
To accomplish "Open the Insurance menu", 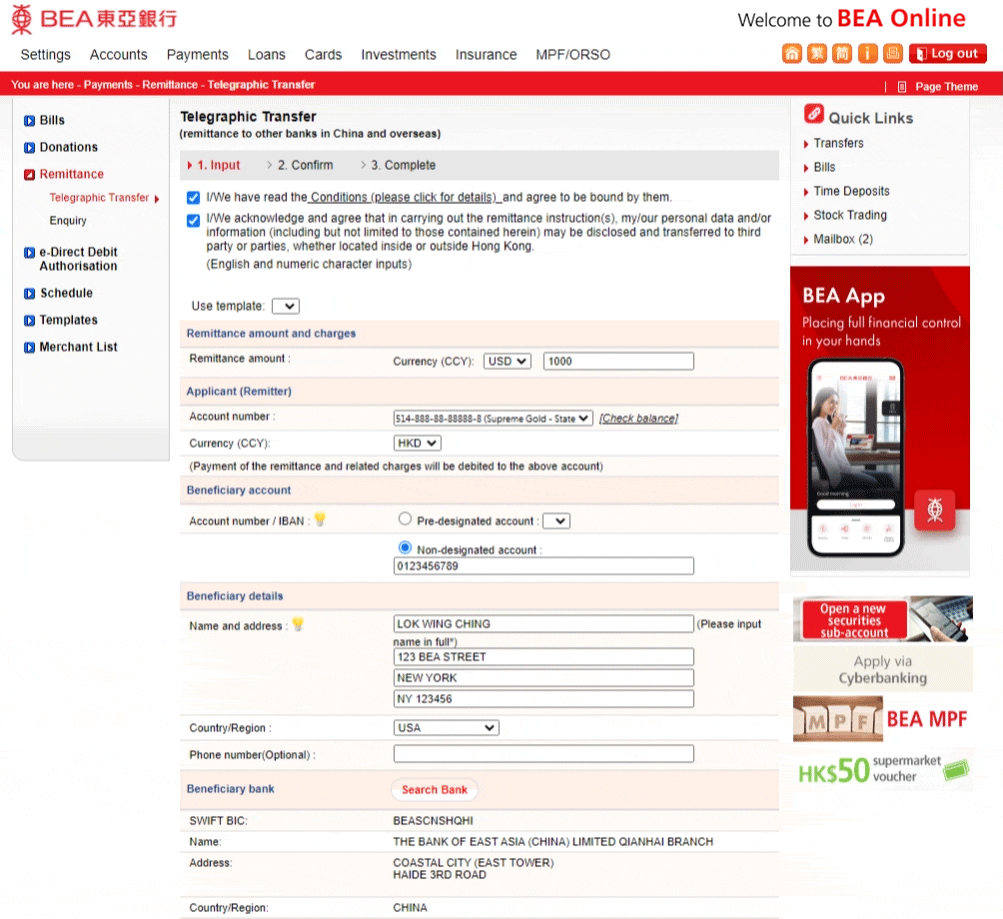I will (x=486, y=55).
